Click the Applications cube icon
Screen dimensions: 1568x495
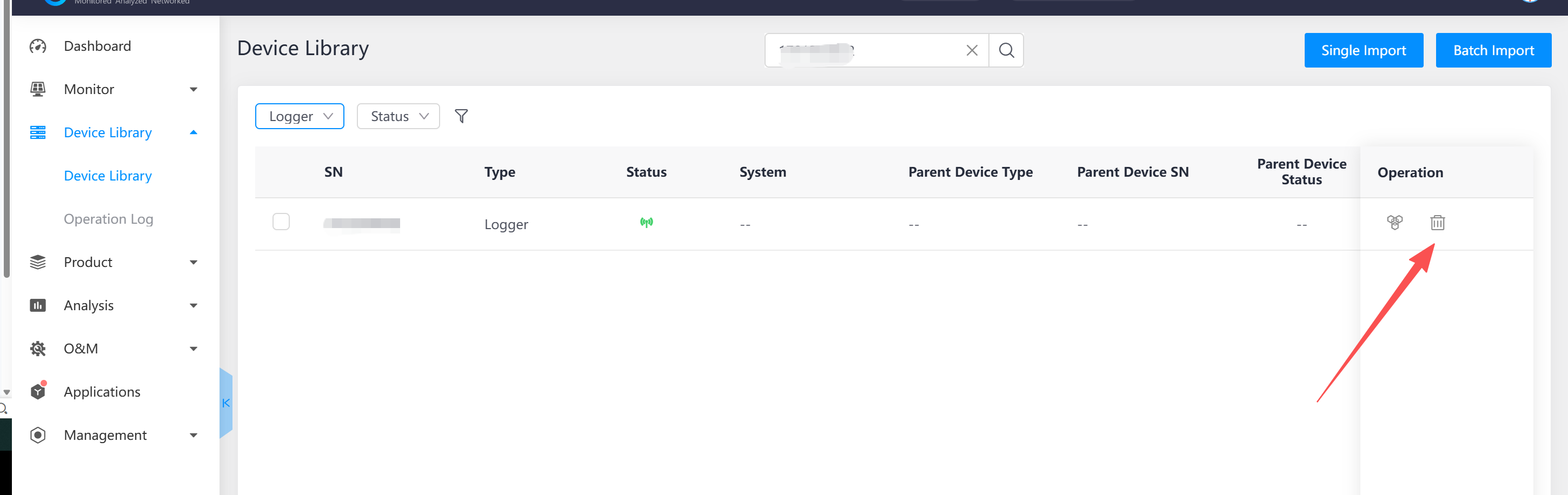38,392
